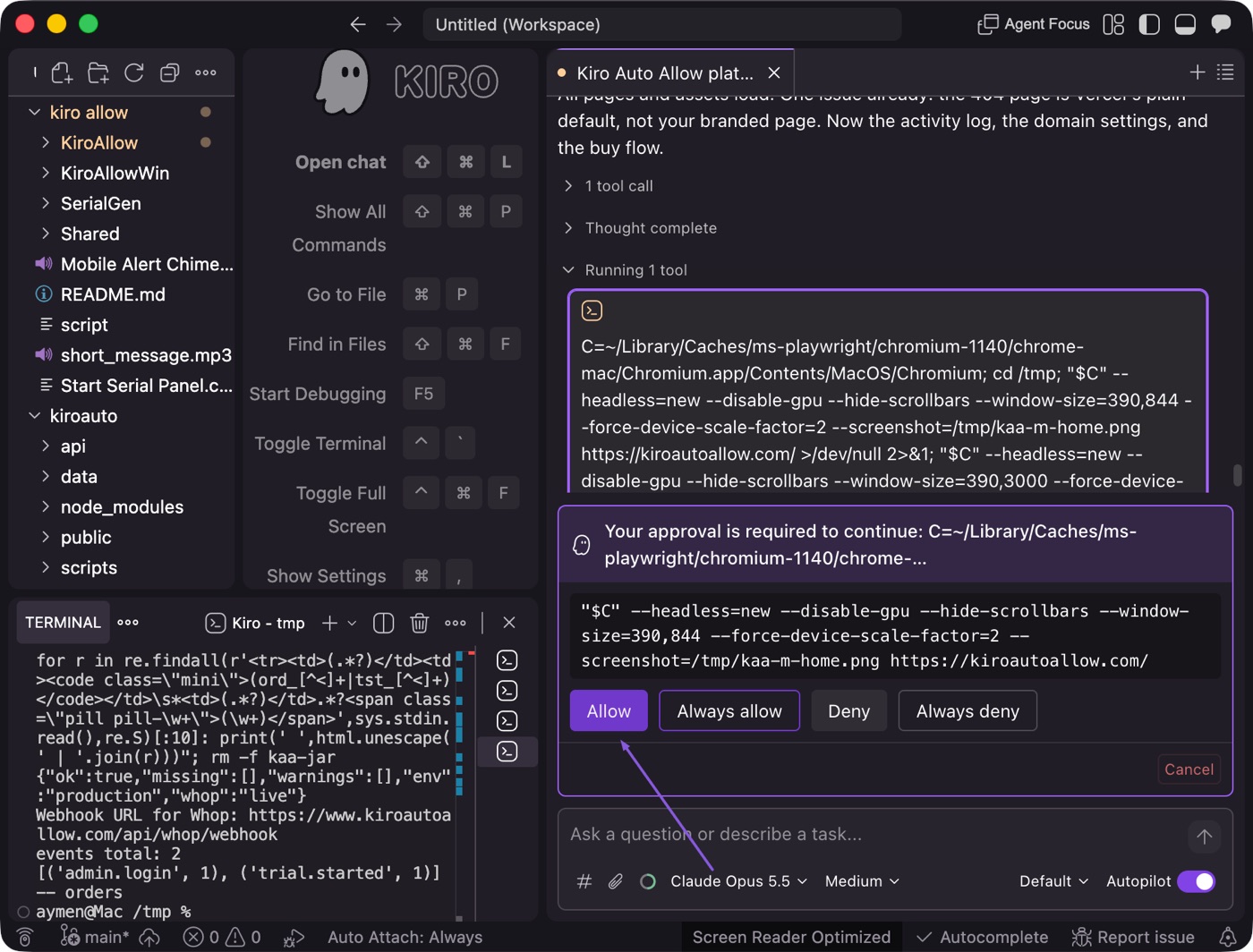The image size is (1253, 952).
Task: Toggle the chat panel bubble icon
Action: click(1221, 24)
